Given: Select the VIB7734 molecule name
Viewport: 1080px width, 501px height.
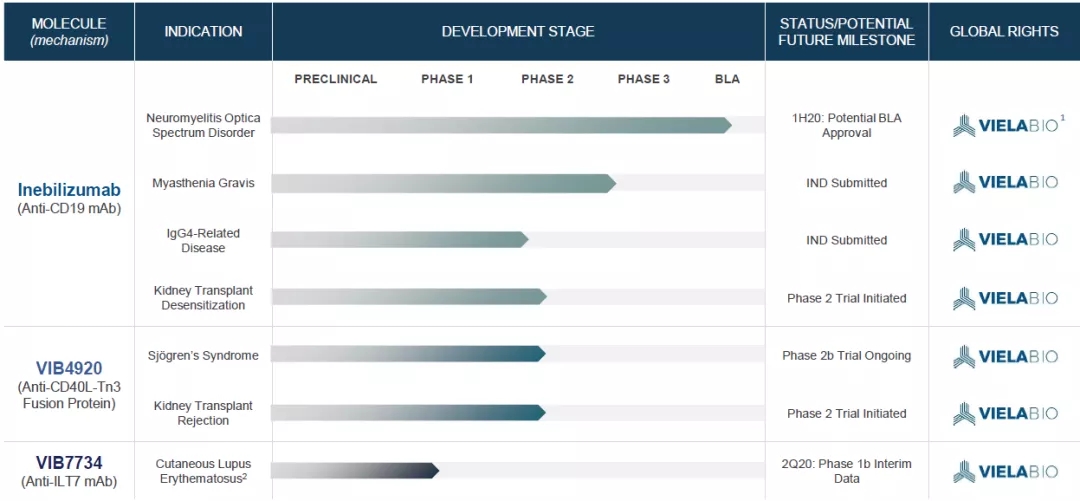Looking at the screenshot, I should (x=69, y=463).
